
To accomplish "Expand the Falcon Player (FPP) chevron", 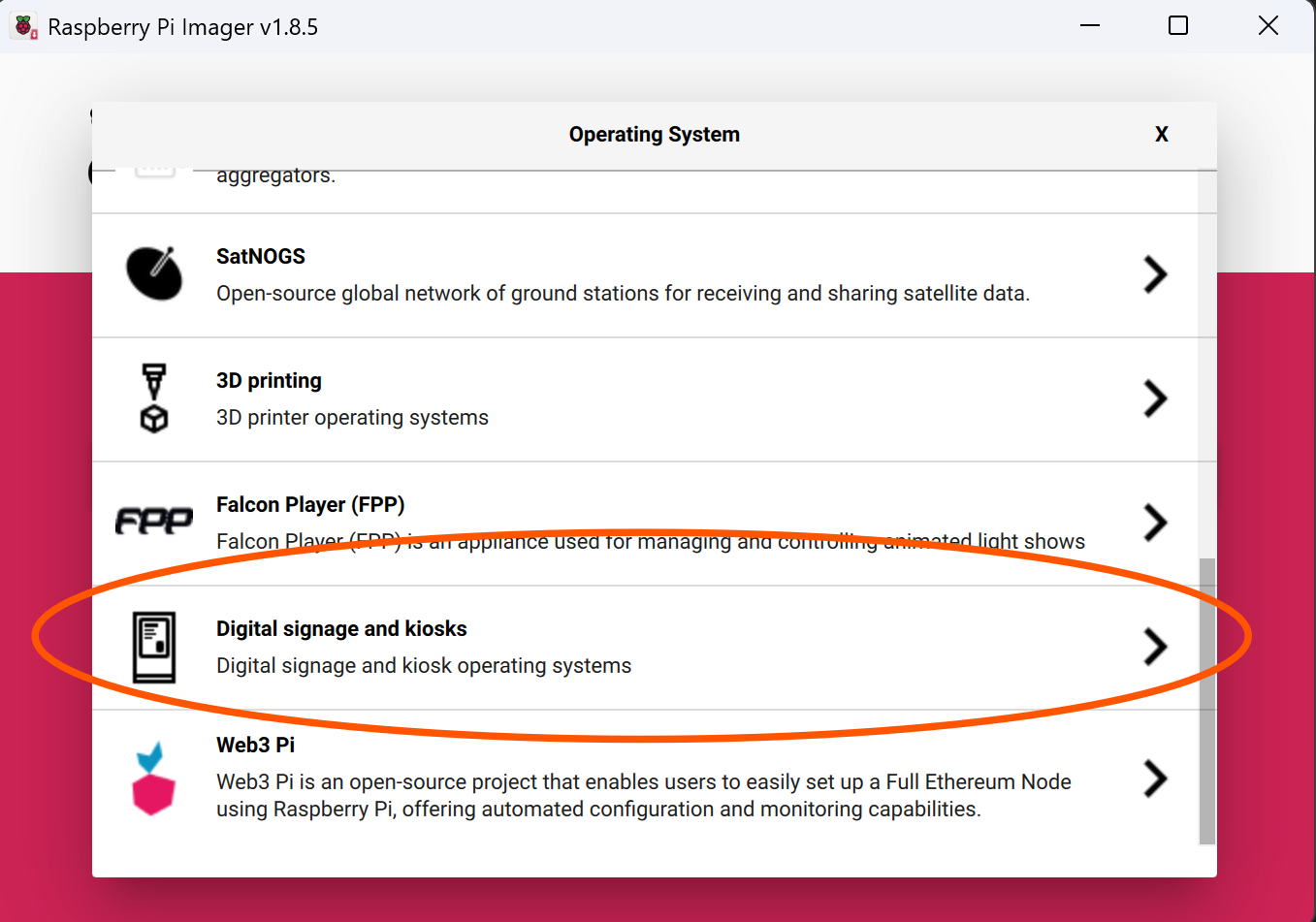I will click(x=1154, y=523).
